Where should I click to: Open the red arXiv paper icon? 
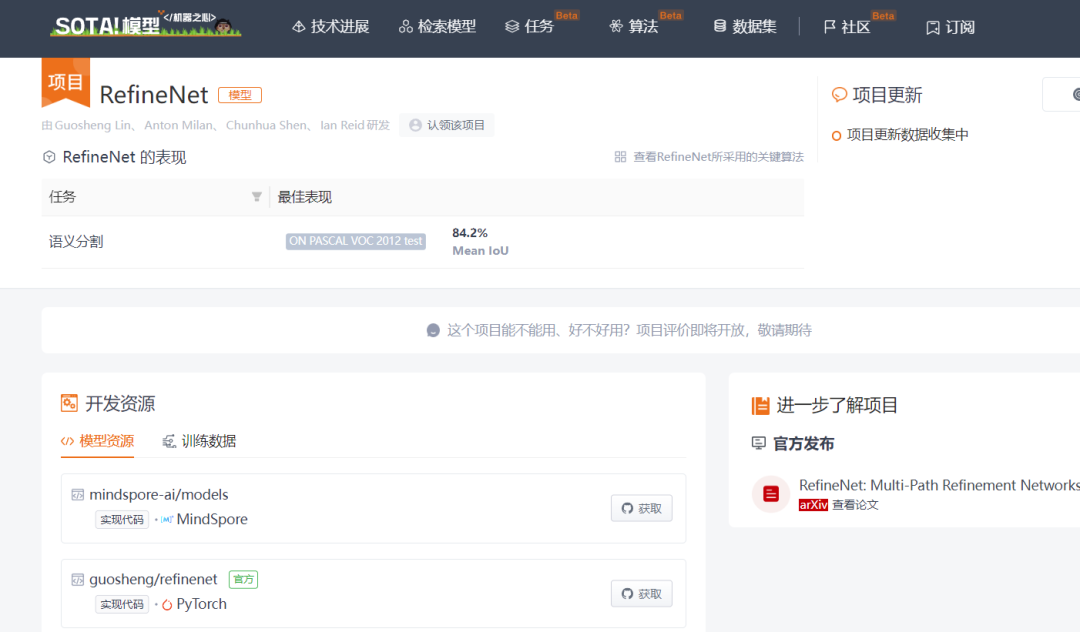[770, 494]
